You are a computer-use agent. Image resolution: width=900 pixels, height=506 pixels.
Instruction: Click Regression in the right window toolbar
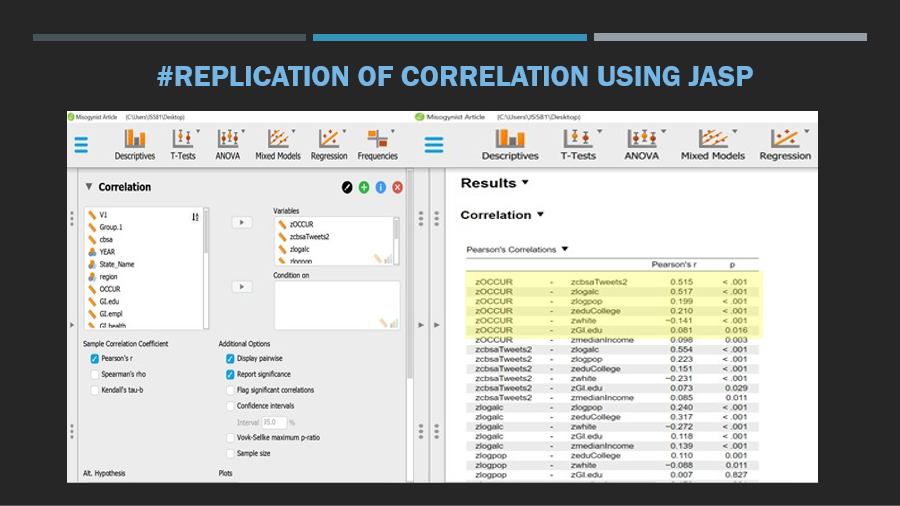785,145
